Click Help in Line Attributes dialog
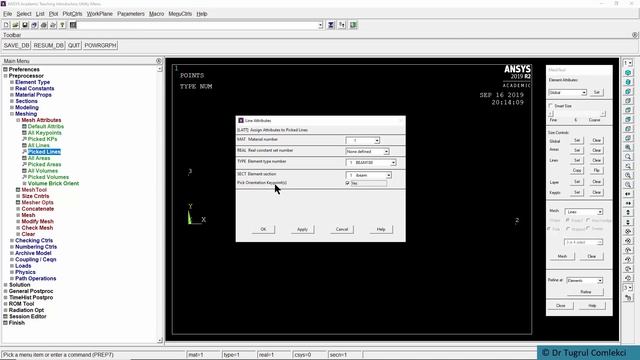Screen dimensions: 640x360 tap(381, 229)
